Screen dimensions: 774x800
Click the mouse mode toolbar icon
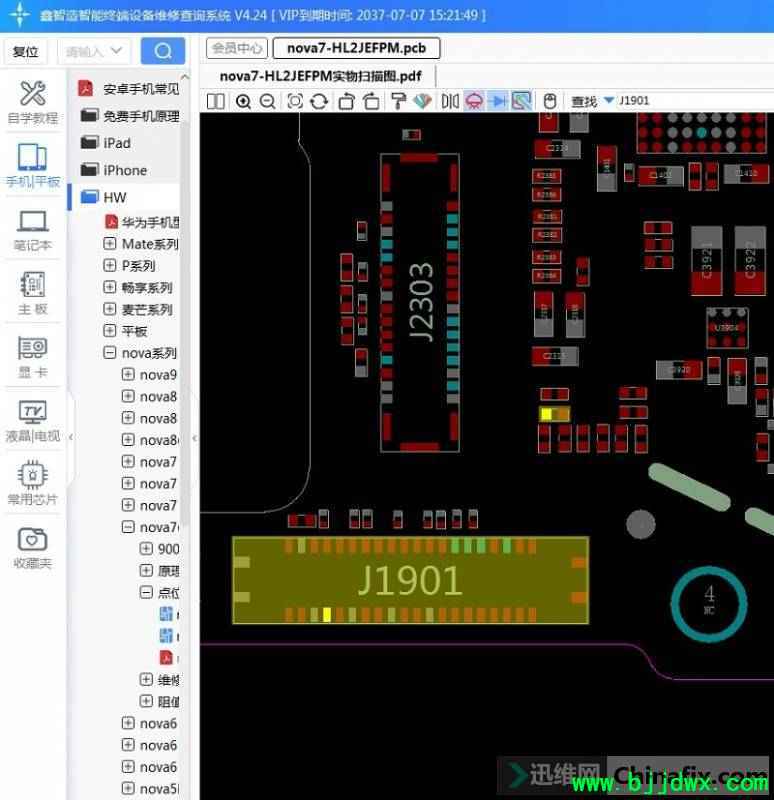pyautogui.click(x=550, y=101)
